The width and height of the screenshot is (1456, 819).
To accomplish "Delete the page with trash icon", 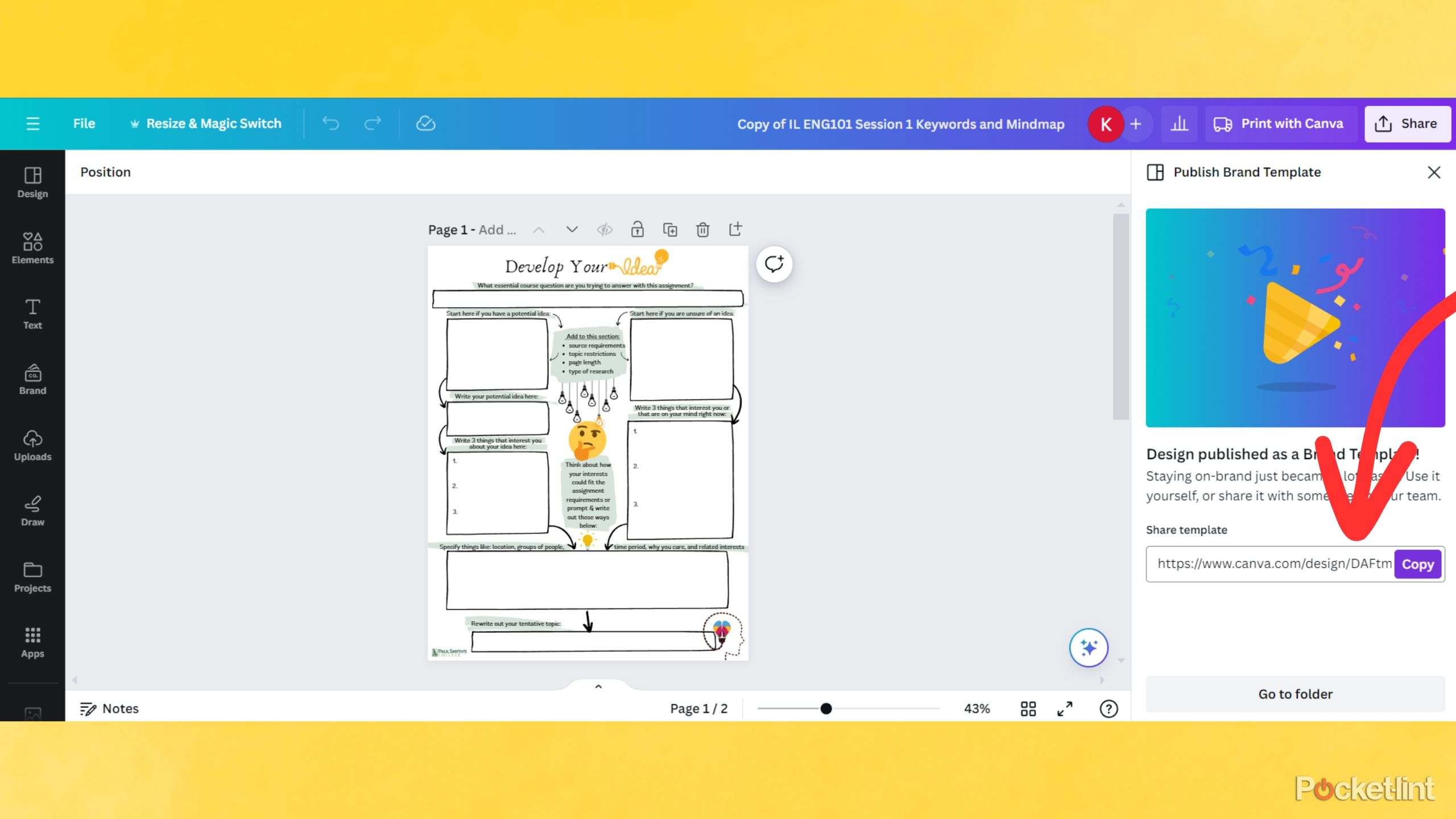I will click(x=703, y=229).
